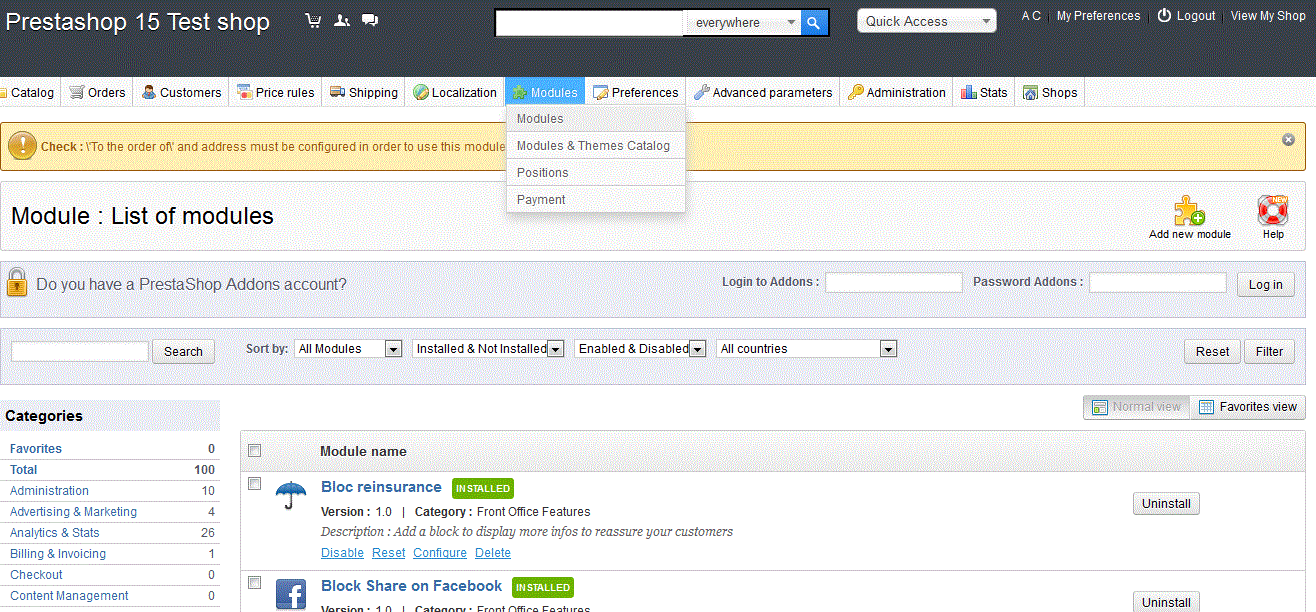1316x612 pixels.
Task: Select Positions from the Modules submenu
Action: coord(543,173)
